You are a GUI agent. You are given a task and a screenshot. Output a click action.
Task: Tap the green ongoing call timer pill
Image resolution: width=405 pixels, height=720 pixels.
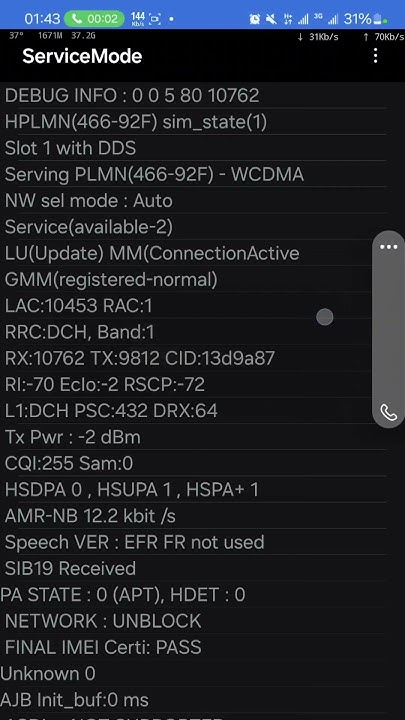tap(94, 19)
